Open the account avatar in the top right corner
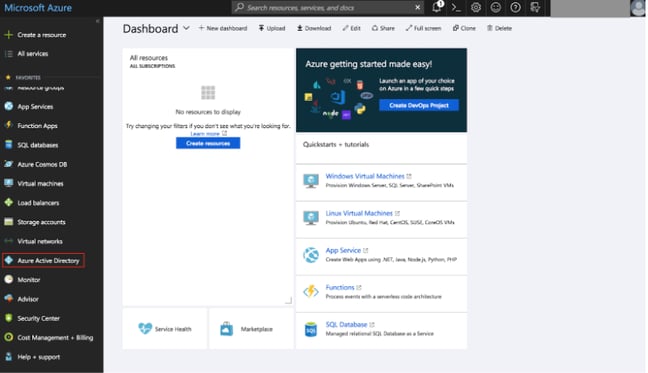 pyautogui.click(x=638, y=8)
